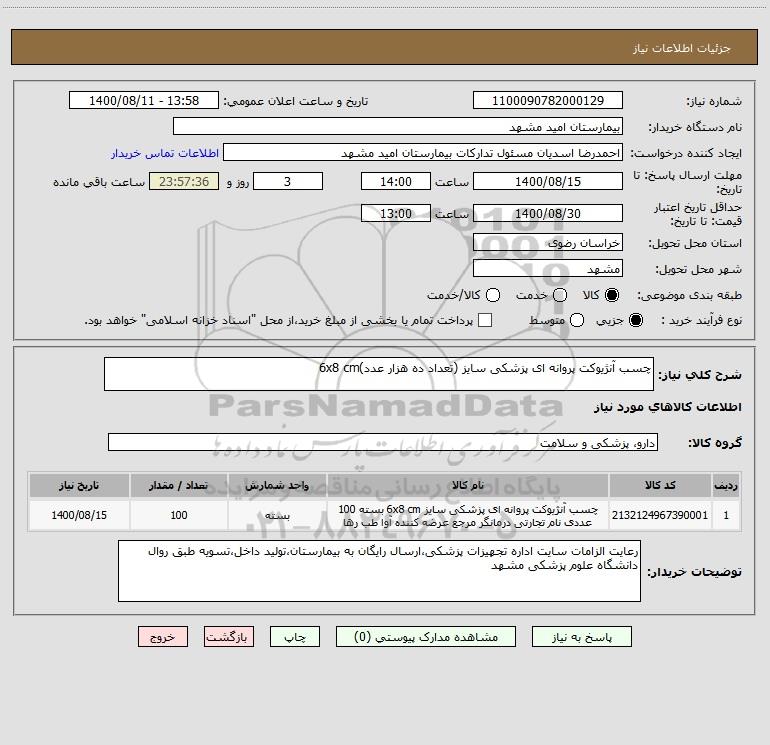The height and width of the screenshot is (745, 770).
Task: Click the buyer notes text area
Action: tap(379, 571)
